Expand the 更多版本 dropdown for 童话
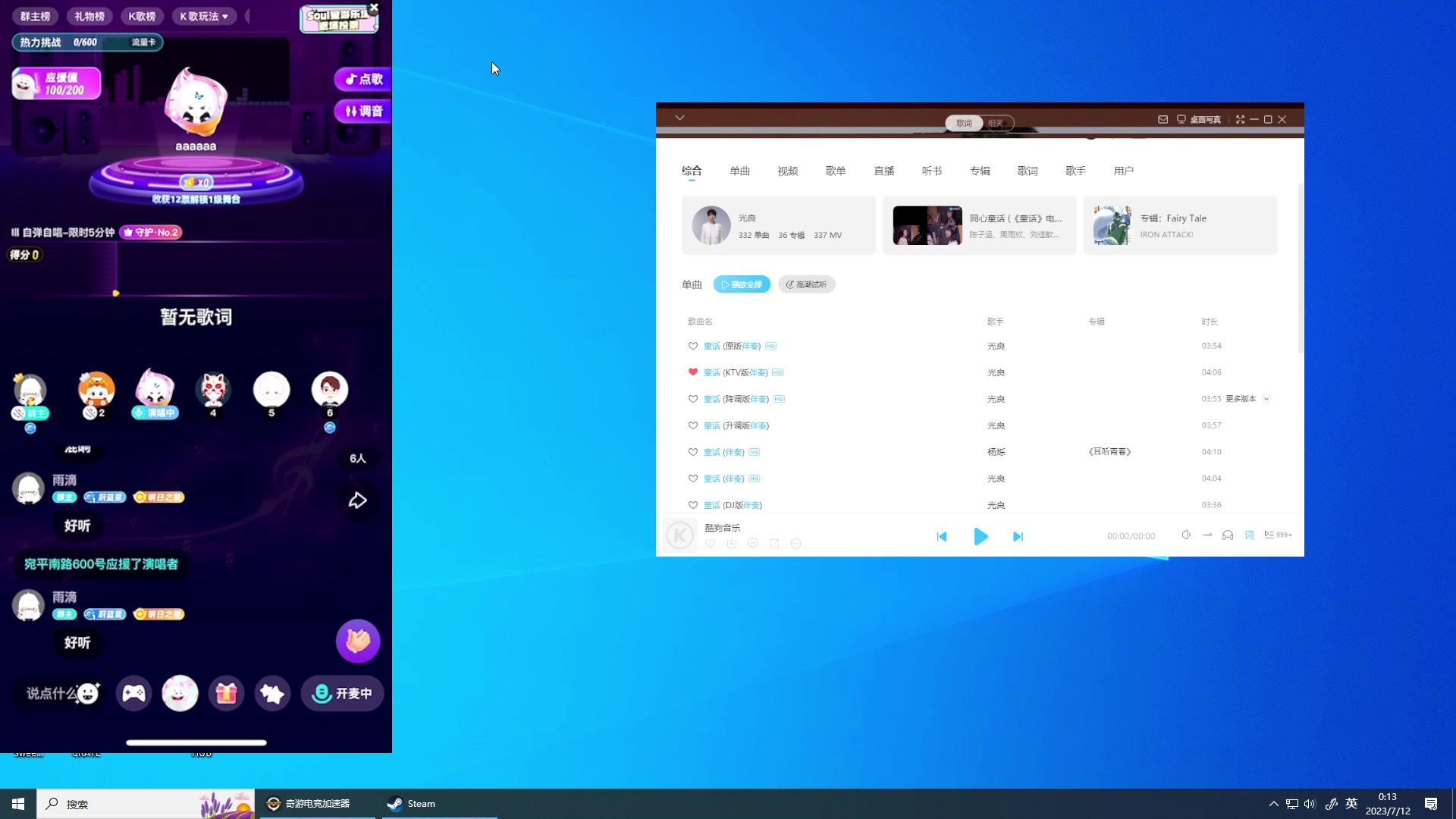This screenshot has width=1456, height=819. [1266, 399]
